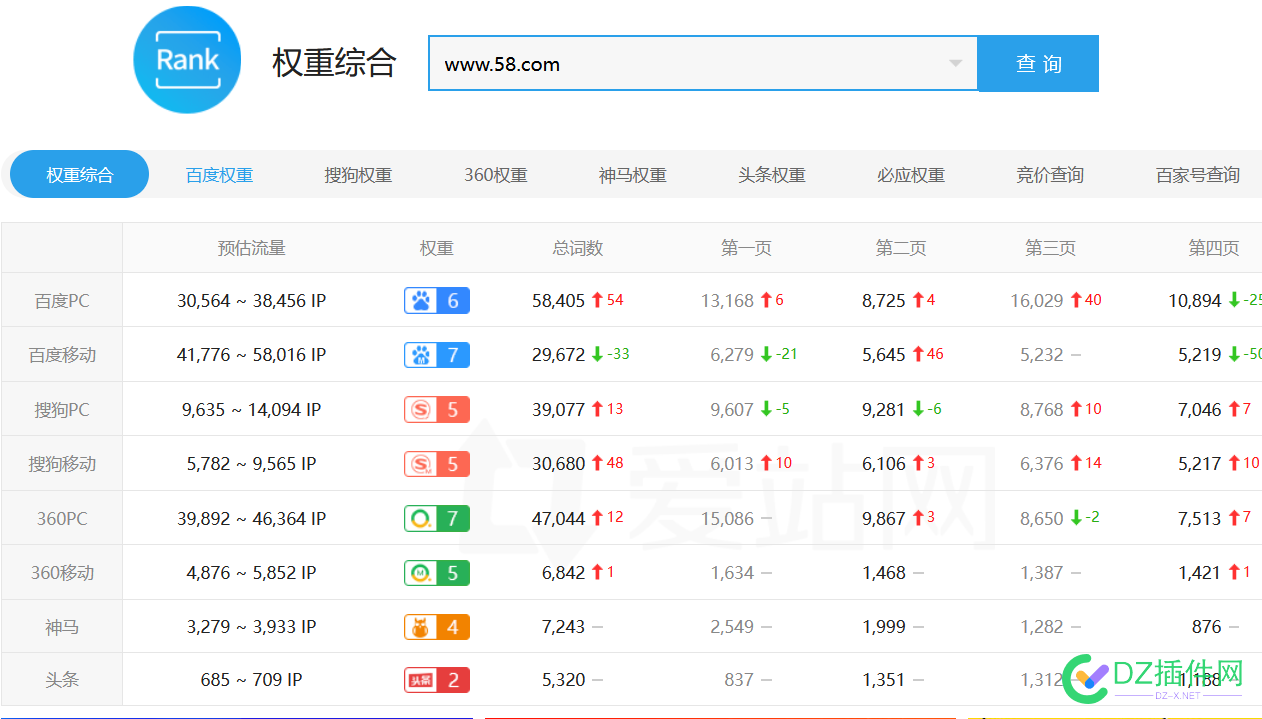Screen dimensions: 1262x719
Task: Click the 第三页 column header
Action: point(1050,248)
